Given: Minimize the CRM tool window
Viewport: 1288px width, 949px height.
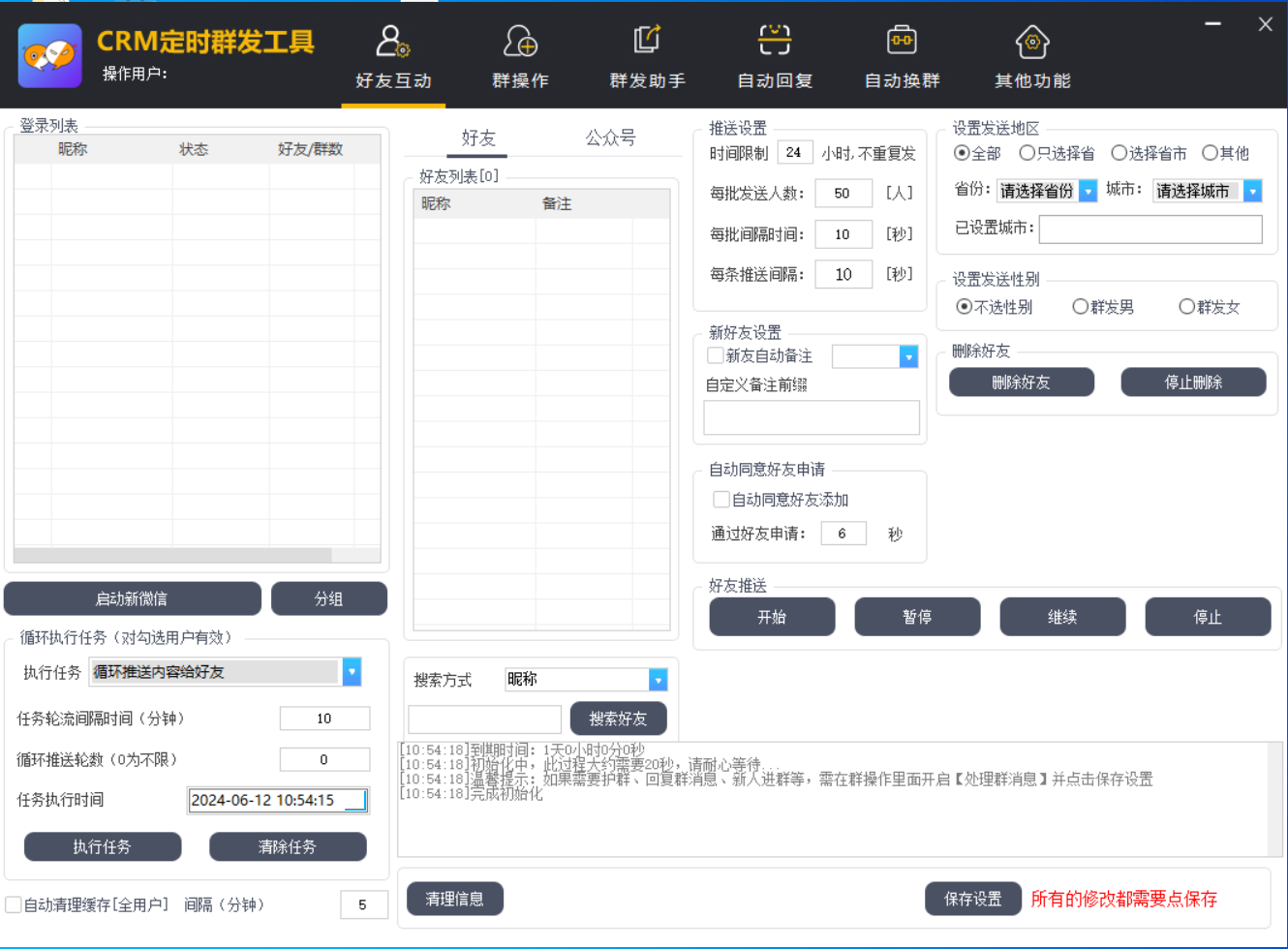Looking at the screenshot, I should pos(1212,24).
